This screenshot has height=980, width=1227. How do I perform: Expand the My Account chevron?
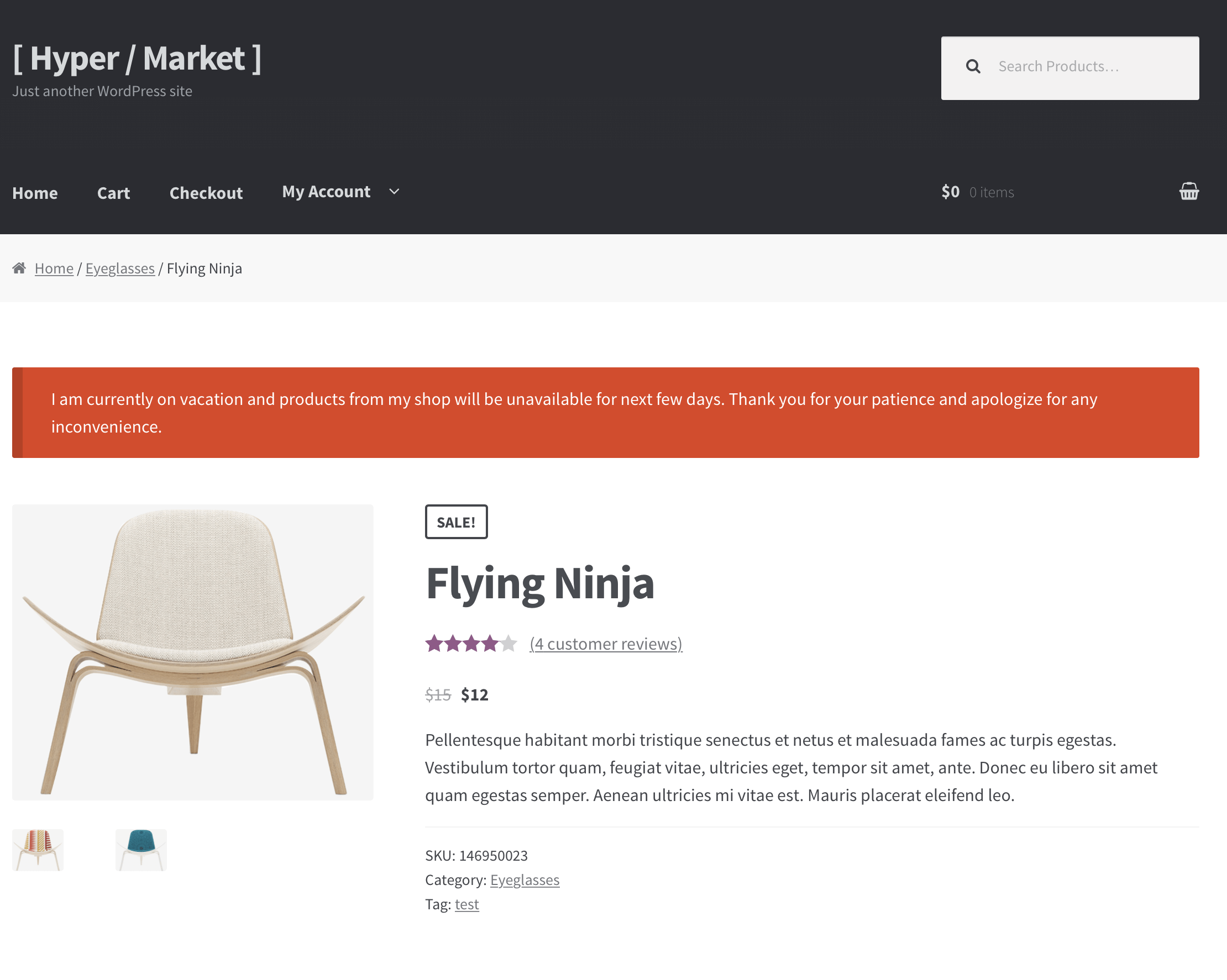394,192
